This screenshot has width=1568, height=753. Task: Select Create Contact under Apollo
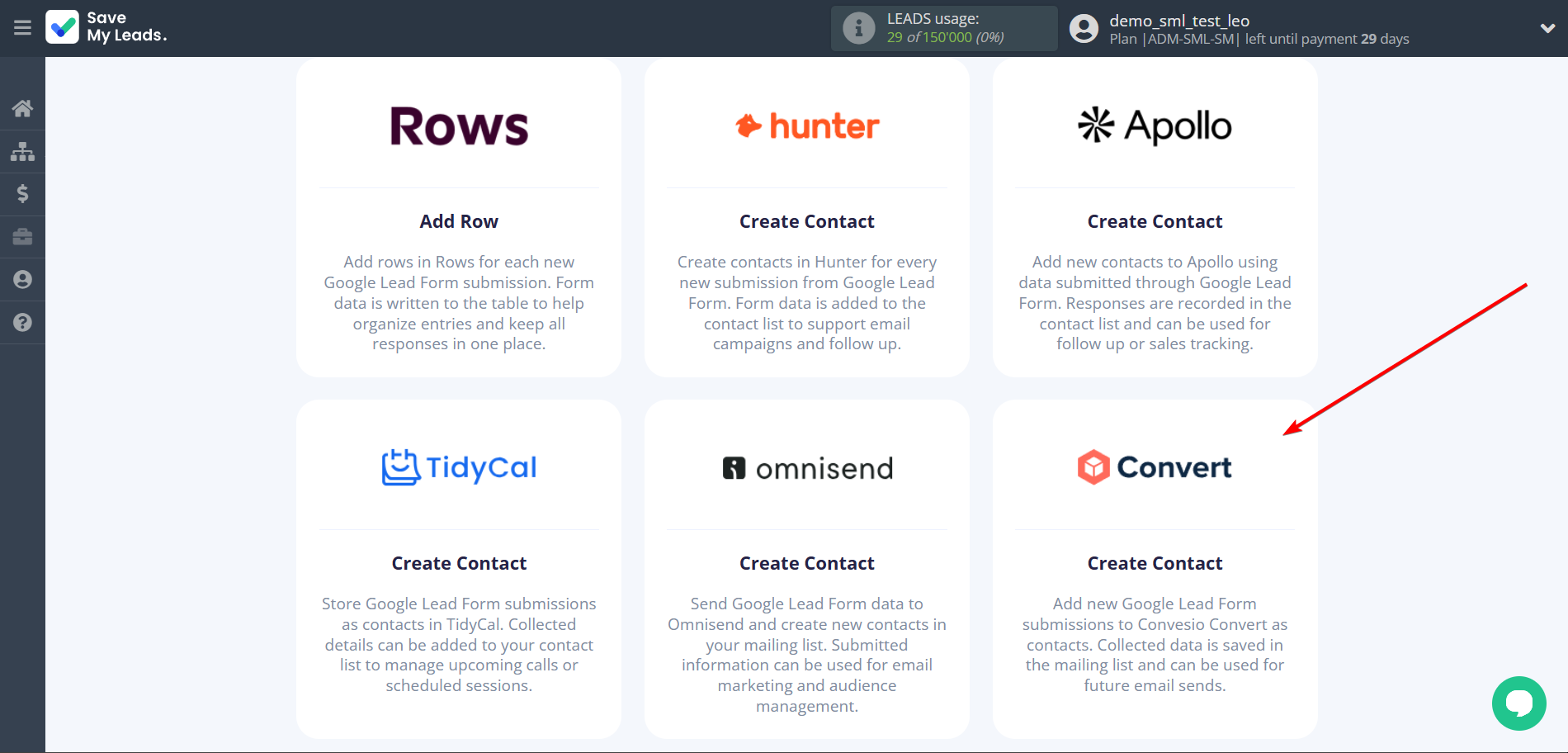(1155, 221)
